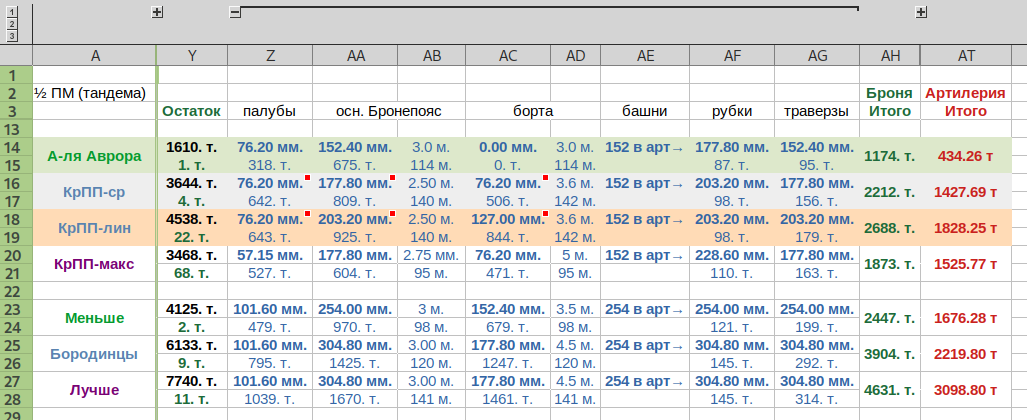1027x420 pixels.
Task: Click the red 'Артилерия' header cell
Action: click(x=965, y=93)
